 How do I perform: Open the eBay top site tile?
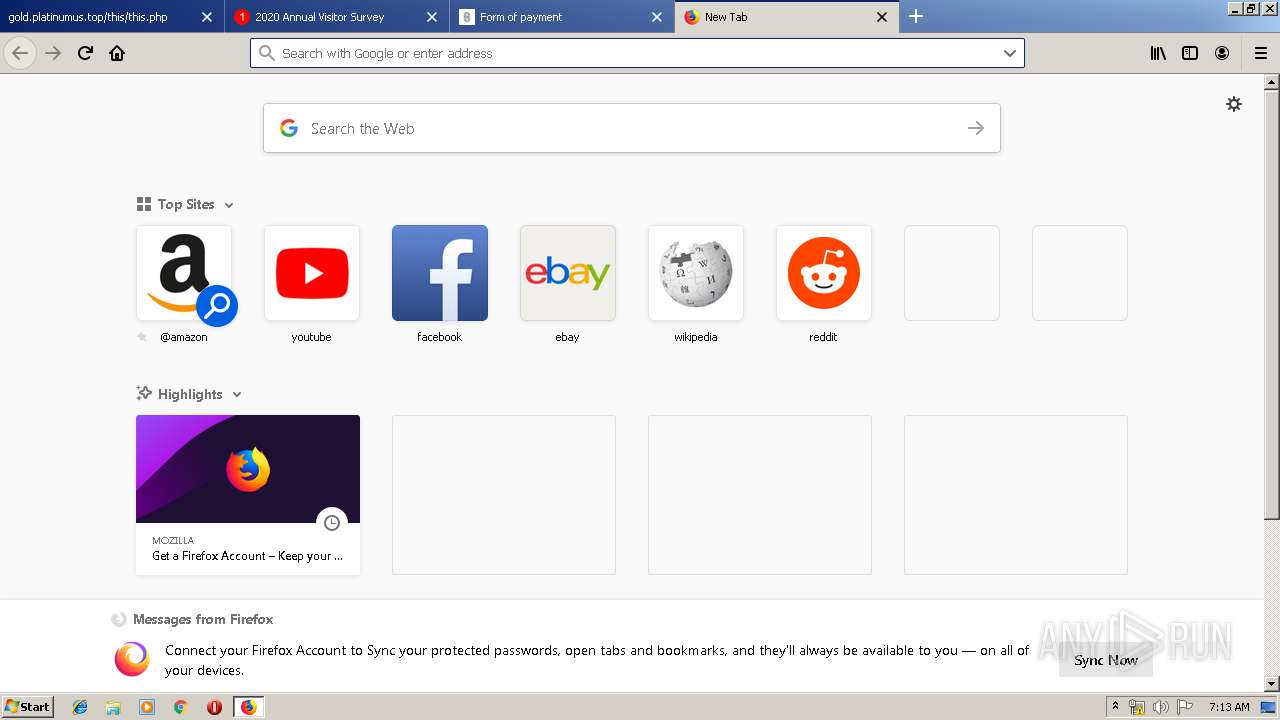point(568,273)
